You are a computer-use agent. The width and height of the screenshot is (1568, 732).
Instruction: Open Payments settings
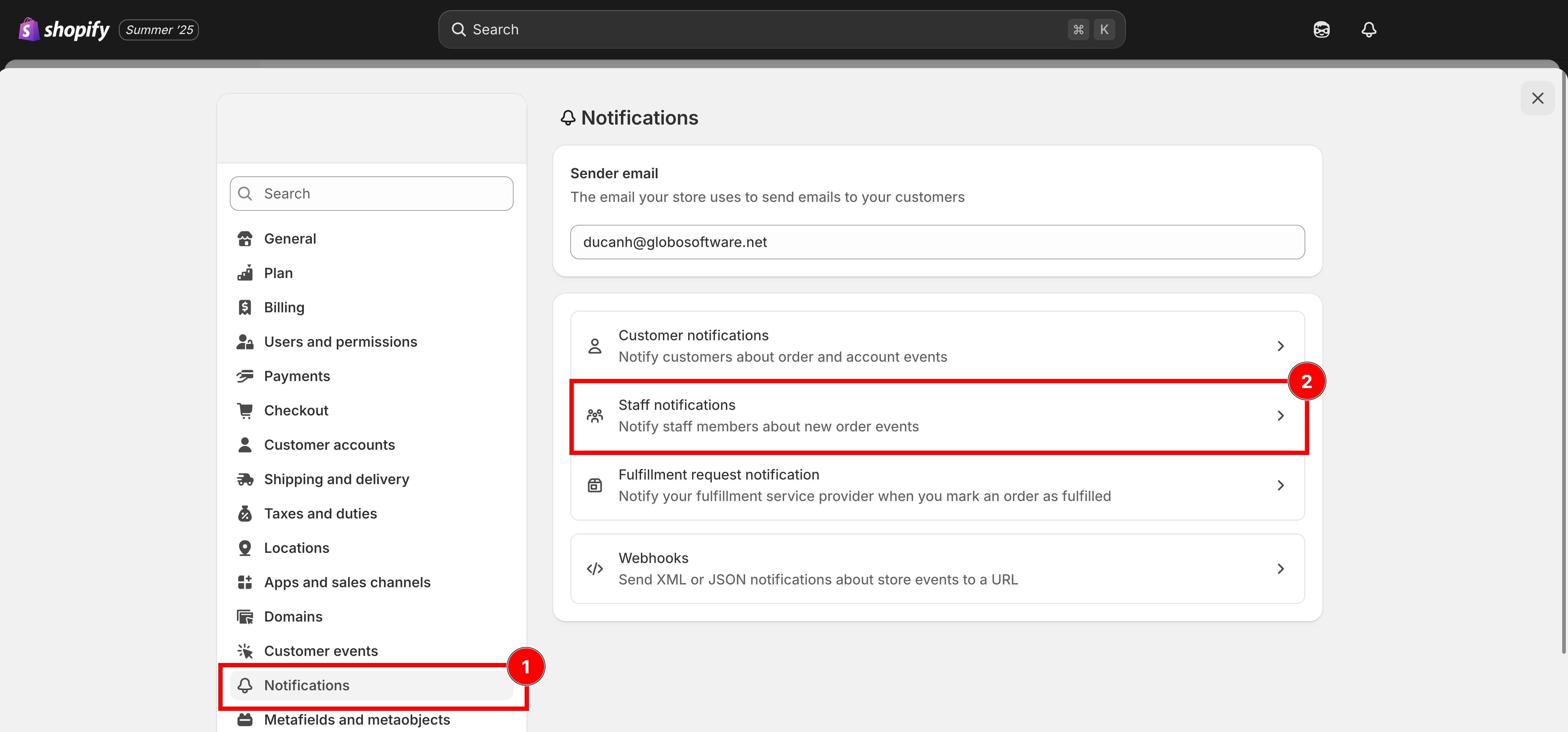pyautogui.click(x=371, y=376)
